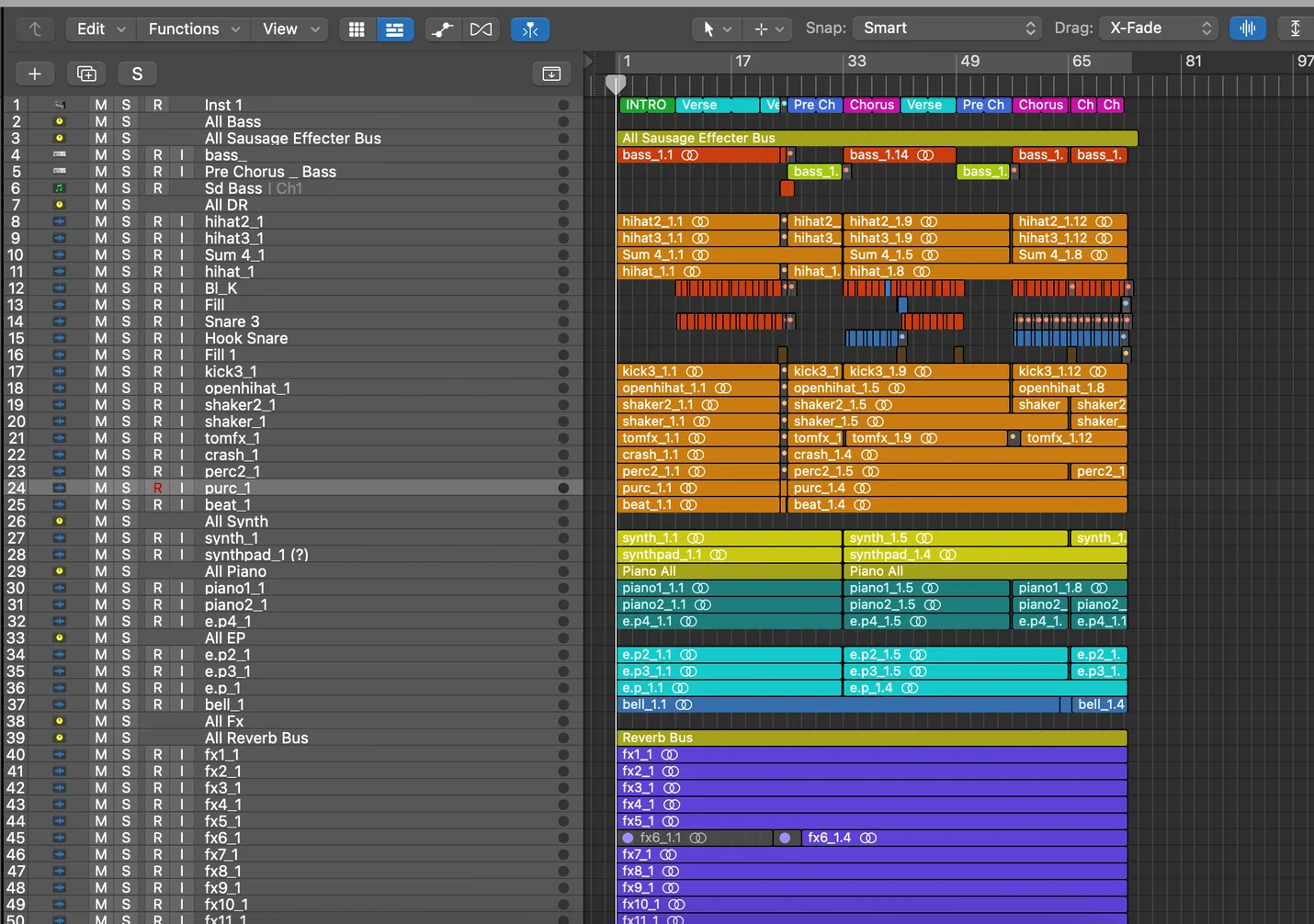Click the global tracks show/hide button
This screenshot has height=924, width=1314.
[551, 73]
